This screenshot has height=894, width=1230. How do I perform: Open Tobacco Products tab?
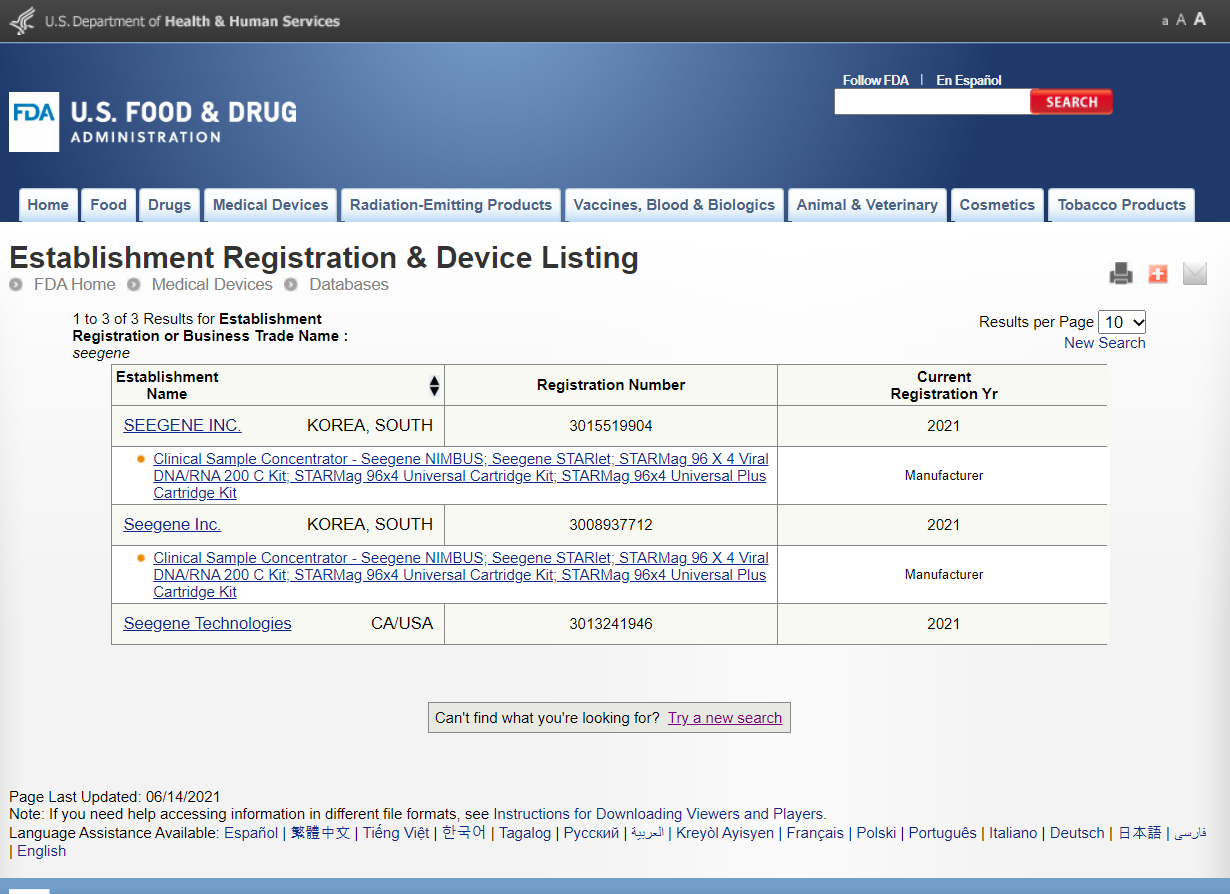1121,205
